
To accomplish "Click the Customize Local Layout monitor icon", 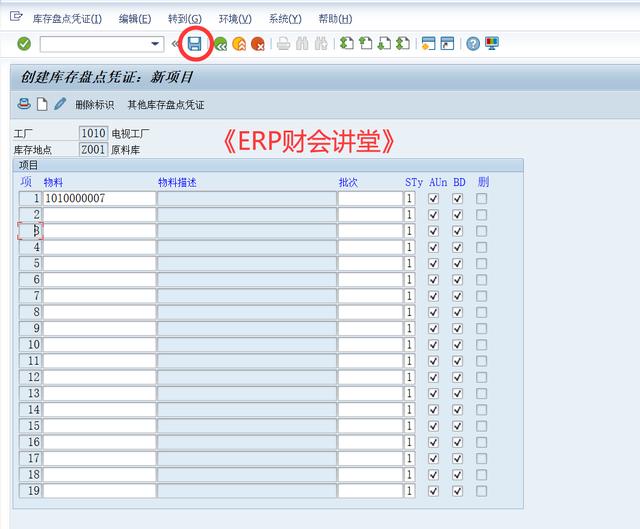I will coord(492,43).
